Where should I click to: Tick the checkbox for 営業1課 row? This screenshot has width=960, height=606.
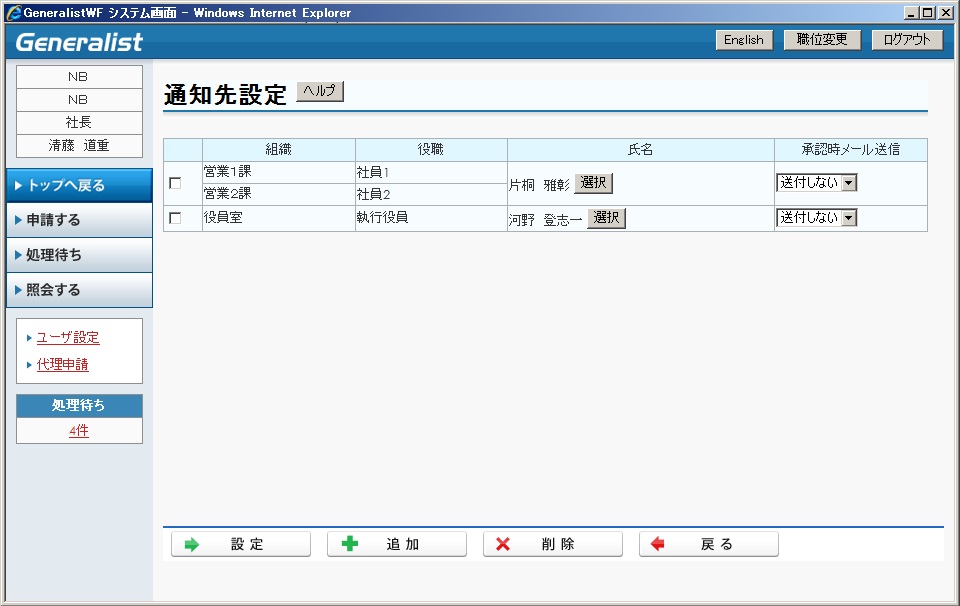[x=175, y=184]
